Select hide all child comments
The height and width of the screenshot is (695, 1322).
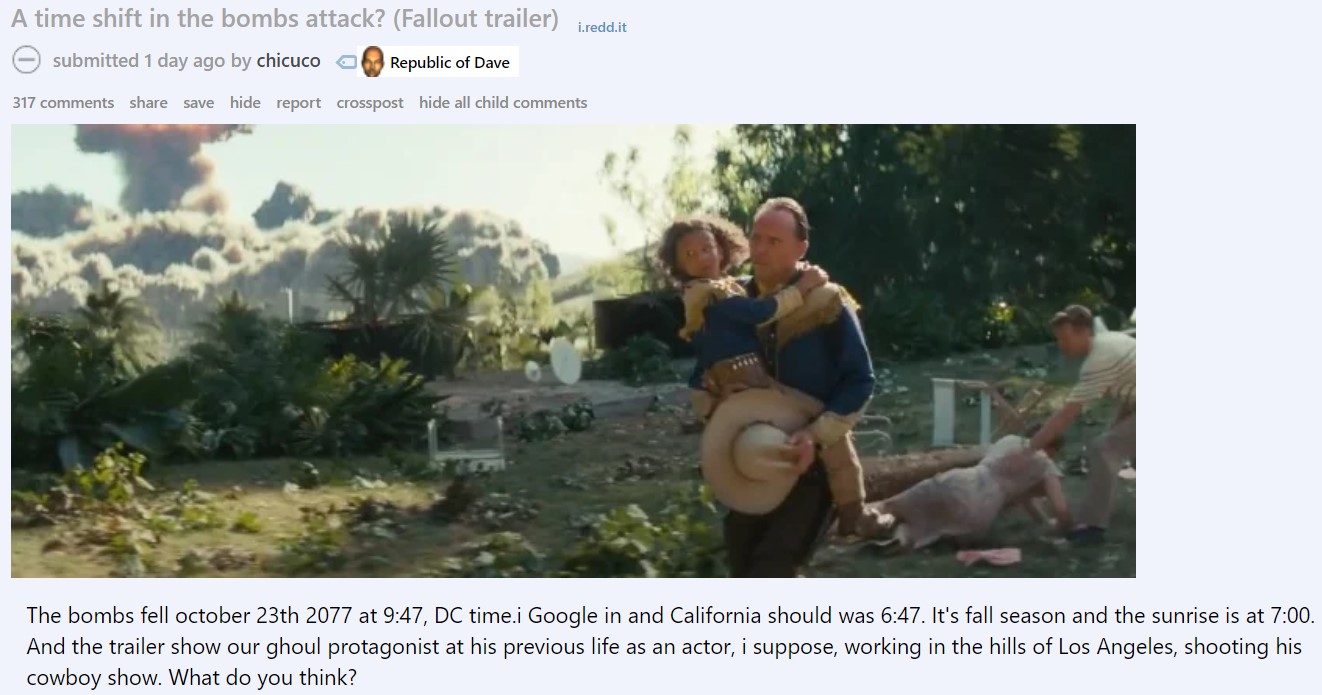pyautogui.click(x=503, y=102)
